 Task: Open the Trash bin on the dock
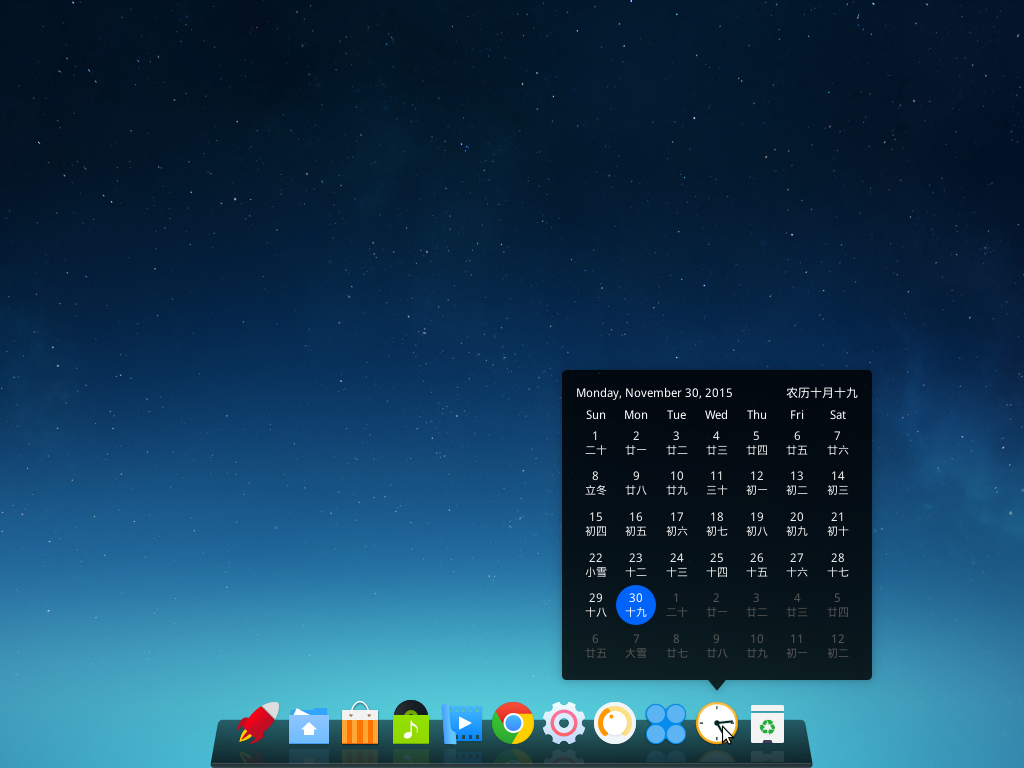[768, 722]
